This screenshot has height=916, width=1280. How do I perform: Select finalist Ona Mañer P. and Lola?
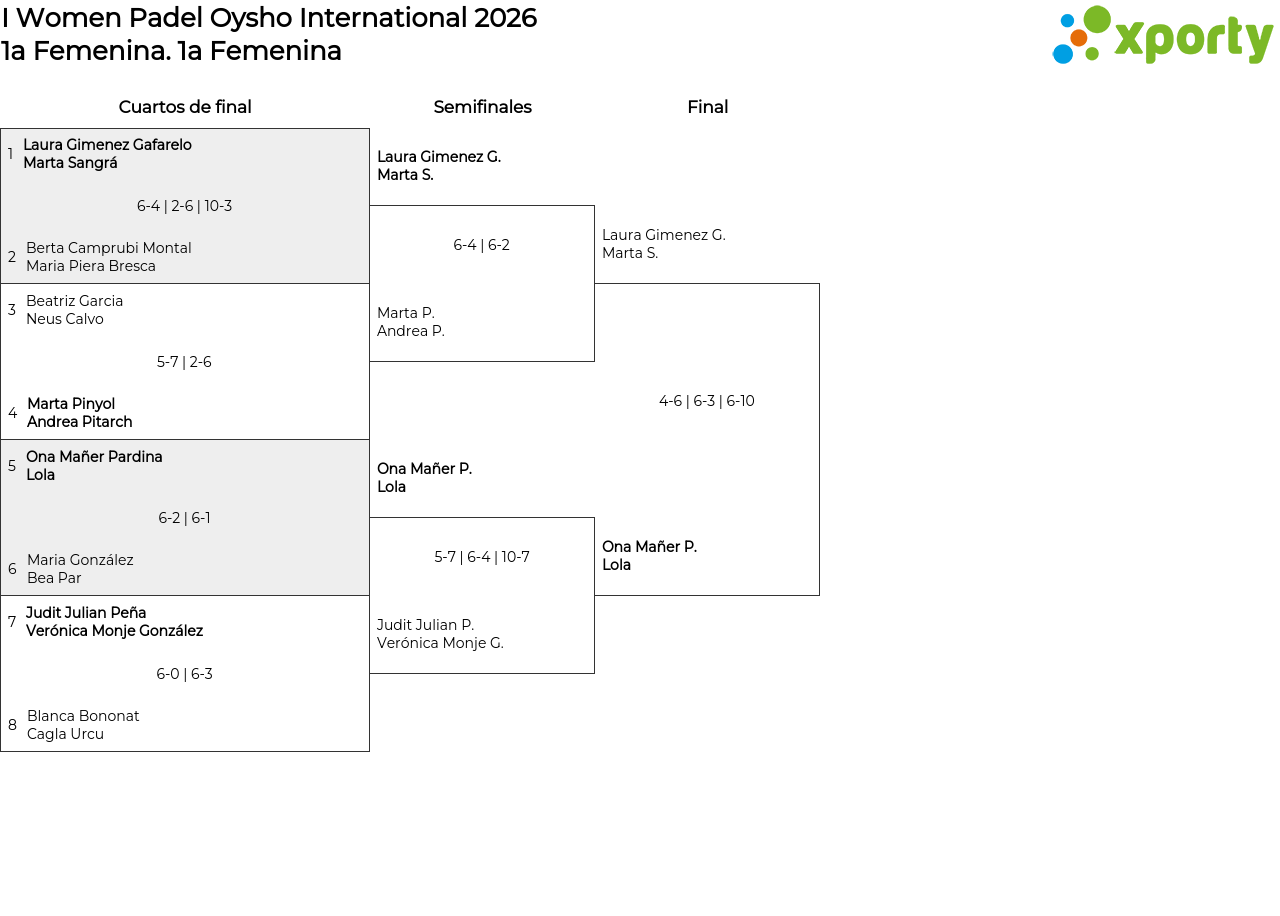pyautogui.click(x=649, y=556)
